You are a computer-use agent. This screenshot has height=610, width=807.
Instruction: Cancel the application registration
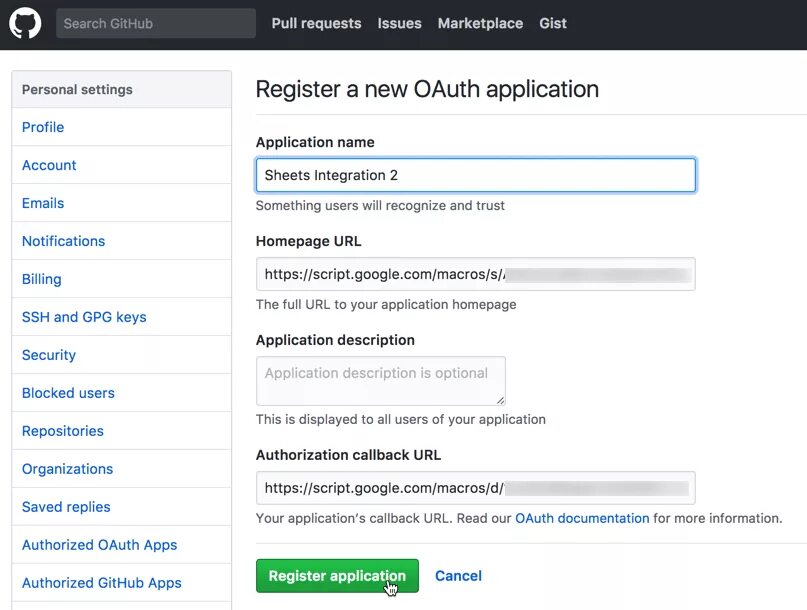(x=458, y=576)
